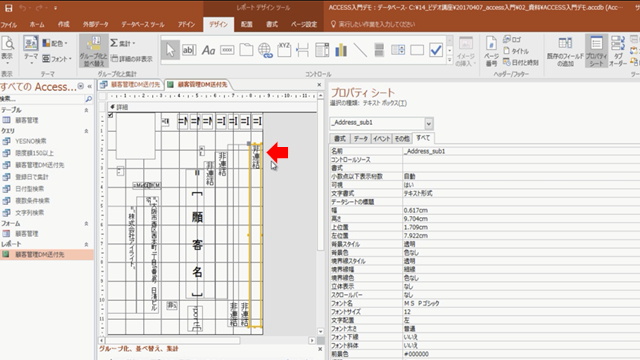
Task: Insert Page Numbers from ribbon
Action: pyautogui.click(x=491, y=51)
